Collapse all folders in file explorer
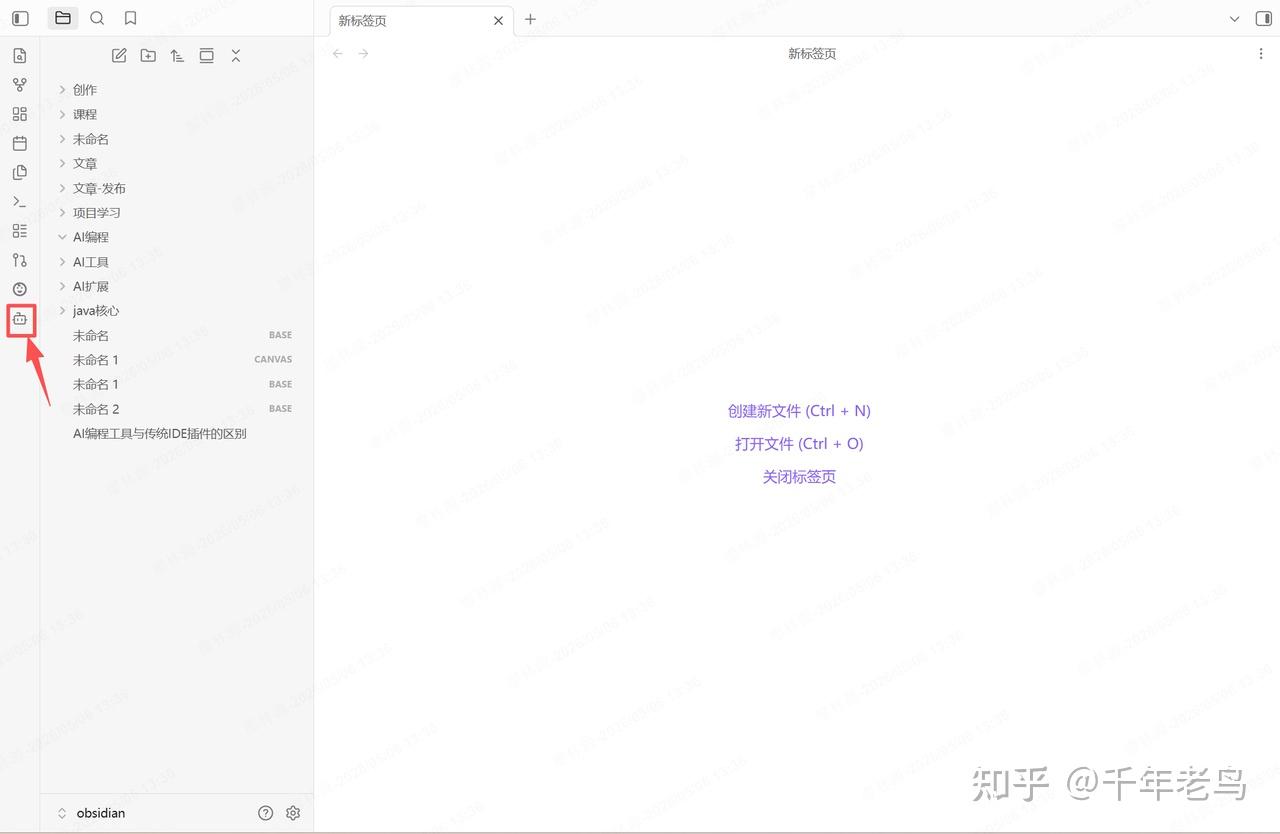Image resolution: width=1280 pixels, height=834 pixels. [236, 56]
